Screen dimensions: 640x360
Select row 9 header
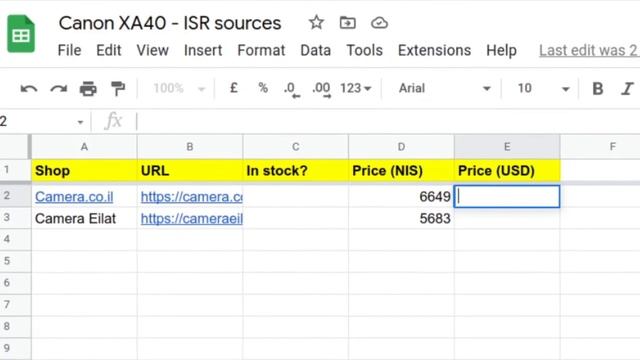point(15,349)
